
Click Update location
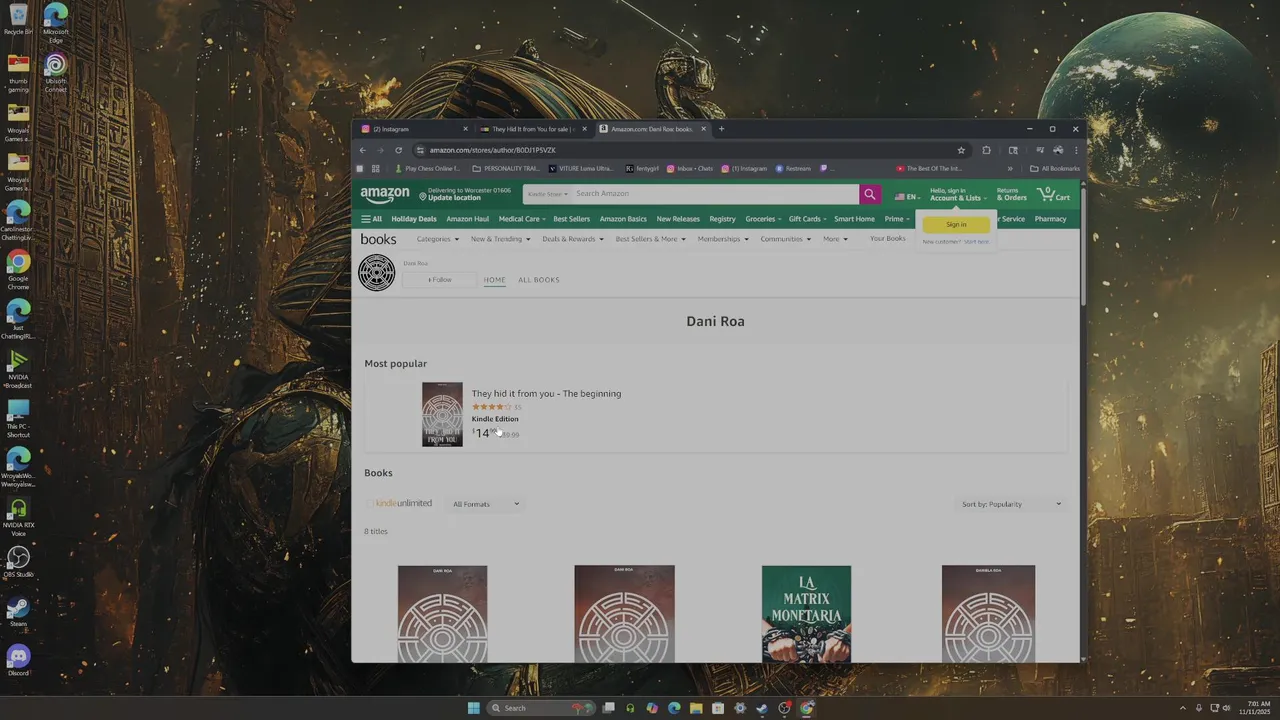(454, 198)
